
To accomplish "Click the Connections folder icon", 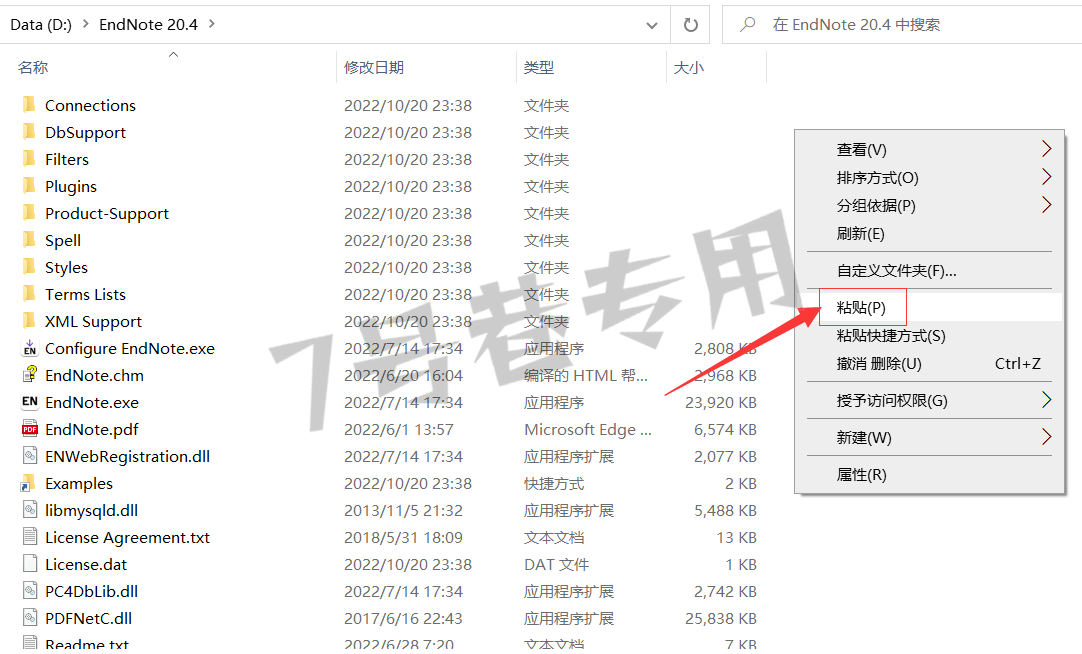I will (29, 105).
